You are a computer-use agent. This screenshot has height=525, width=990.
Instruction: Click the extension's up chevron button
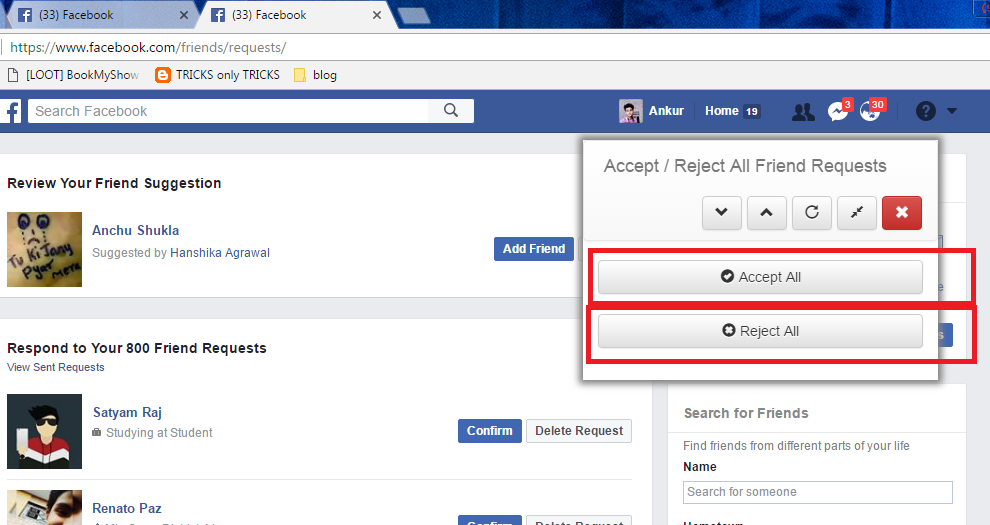[766, 213]
